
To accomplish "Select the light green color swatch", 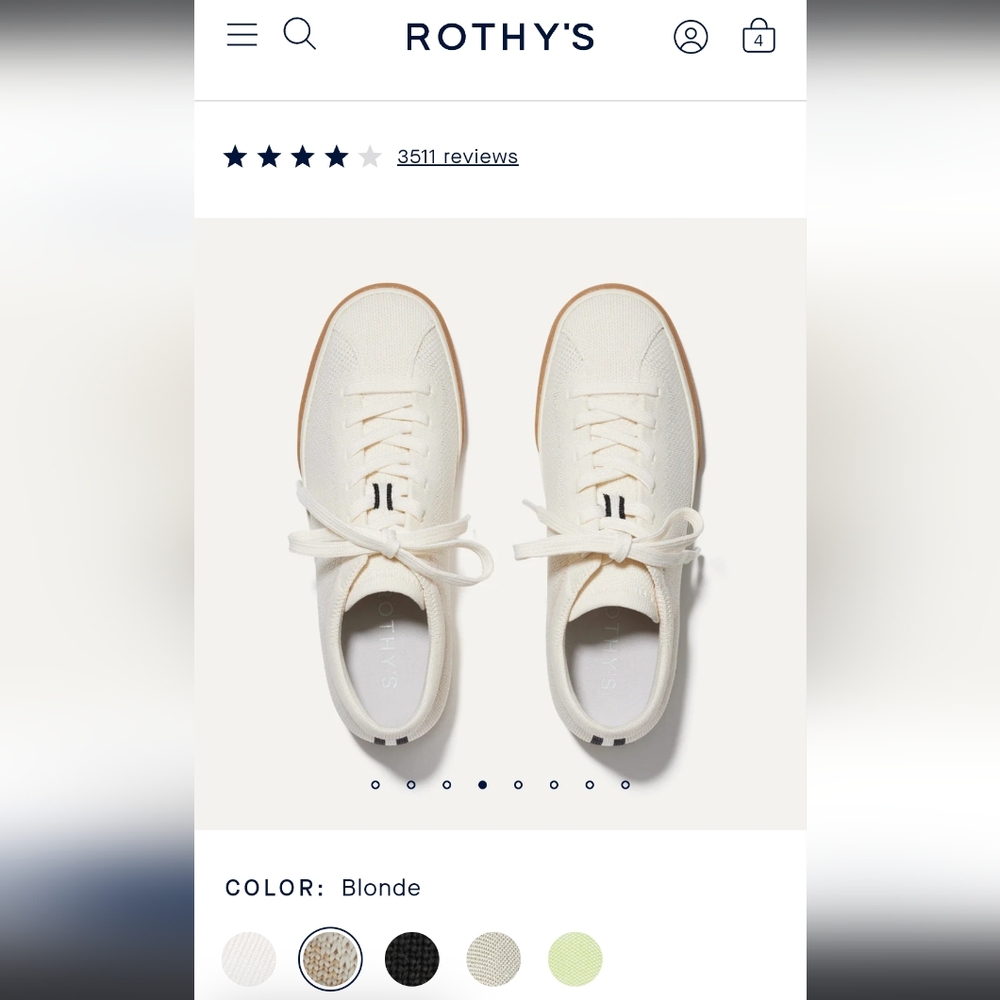I will (574, 959).
